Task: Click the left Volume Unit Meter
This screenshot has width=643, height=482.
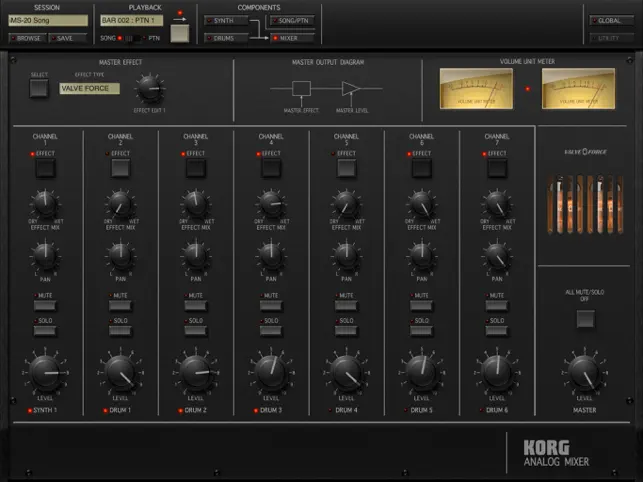Action: click(x=476, y=89)
